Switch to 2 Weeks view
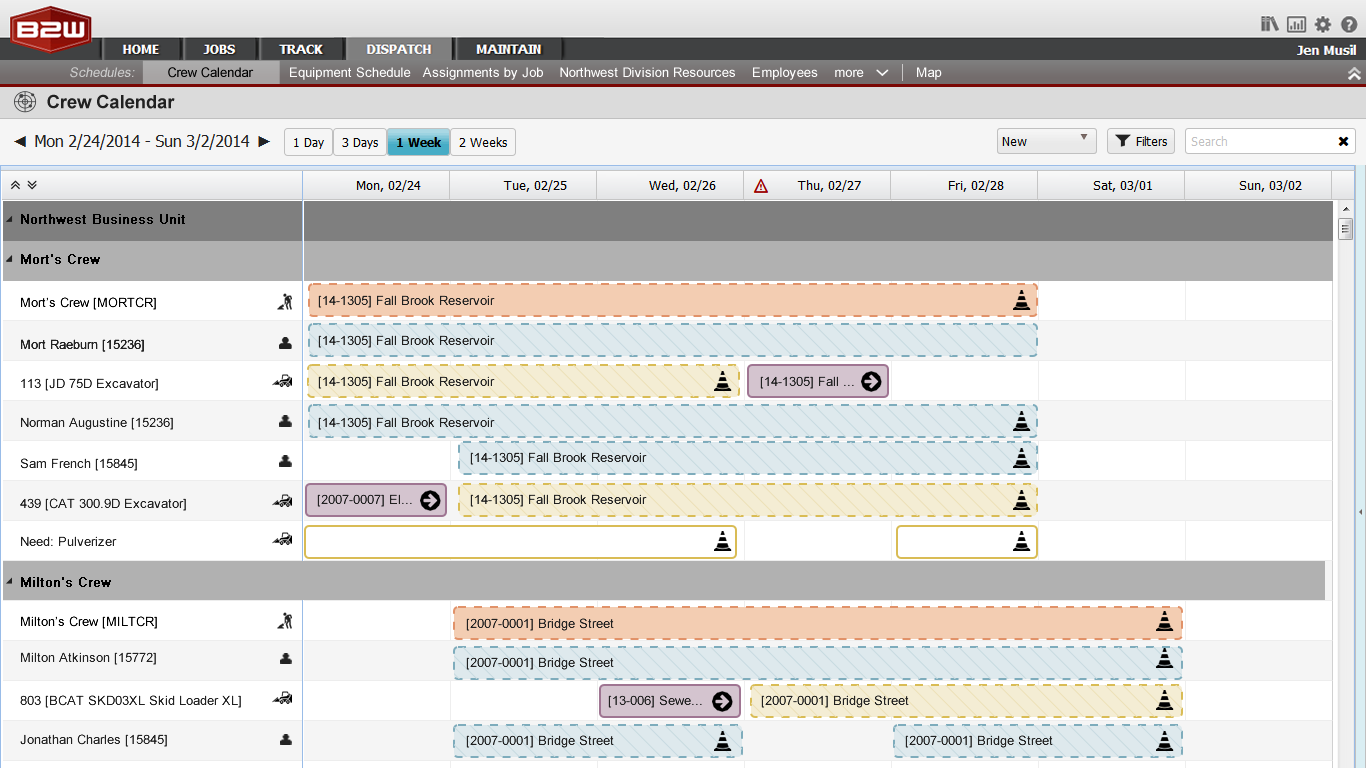This screenshot has width=1366, height=768. (483, 142)
